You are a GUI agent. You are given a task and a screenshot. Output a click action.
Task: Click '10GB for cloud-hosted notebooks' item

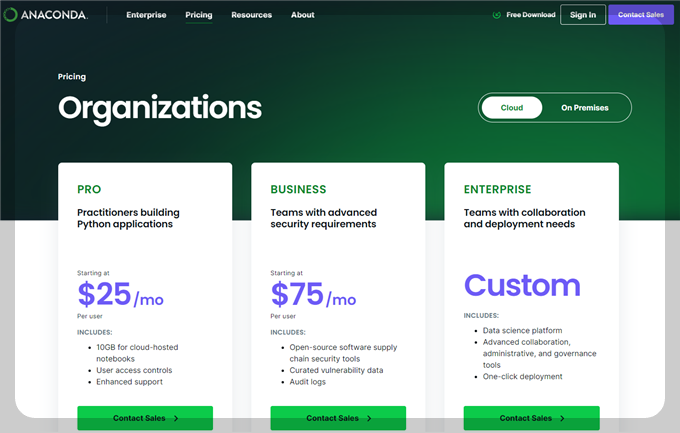(137, 353)
